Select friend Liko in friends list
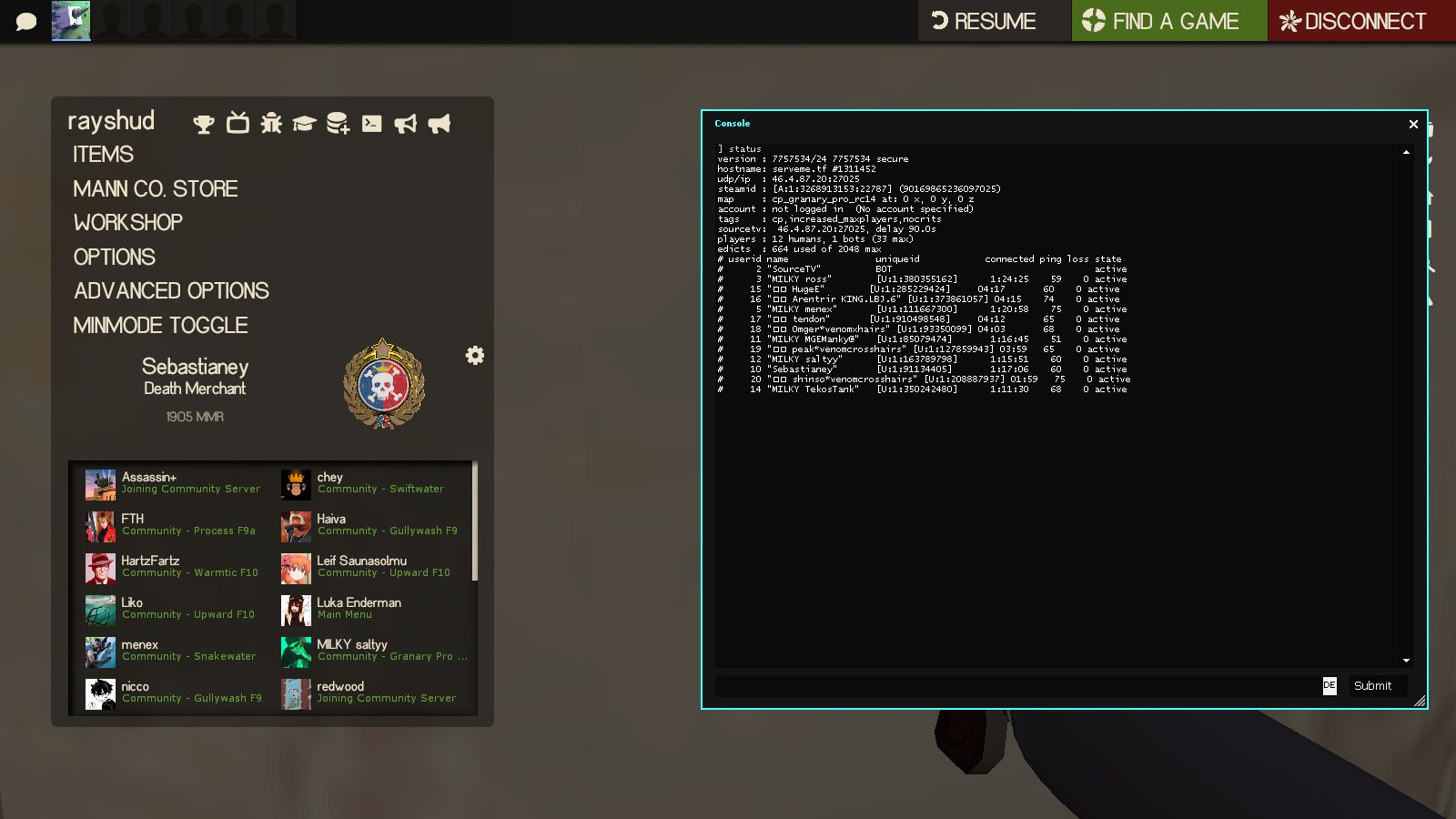The image size is (1456, 819). click(173, 609)
